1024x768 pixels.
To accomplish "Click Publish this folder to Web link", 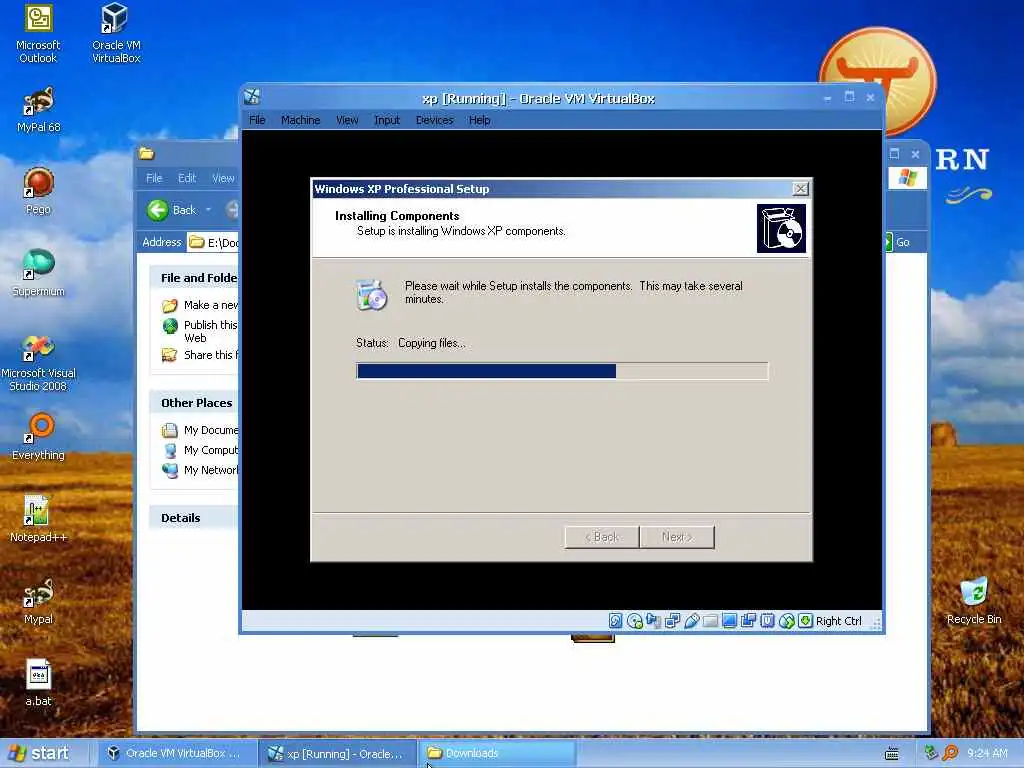I will pos(210,331).
